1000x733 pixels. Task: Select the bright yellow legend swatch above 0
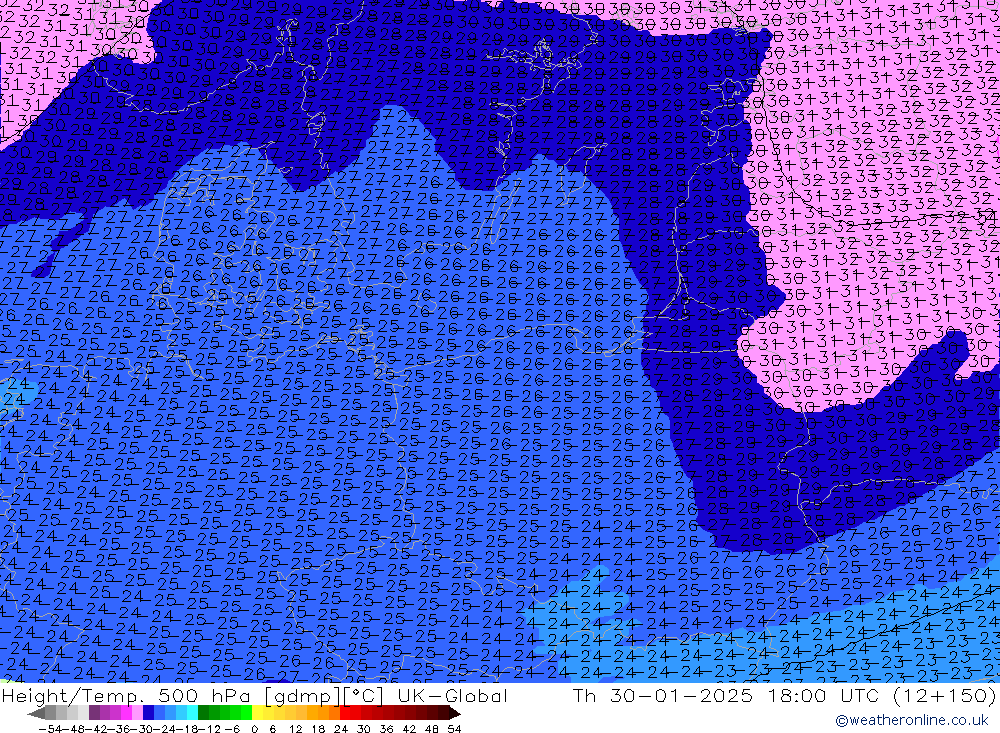tap(257, 714)
